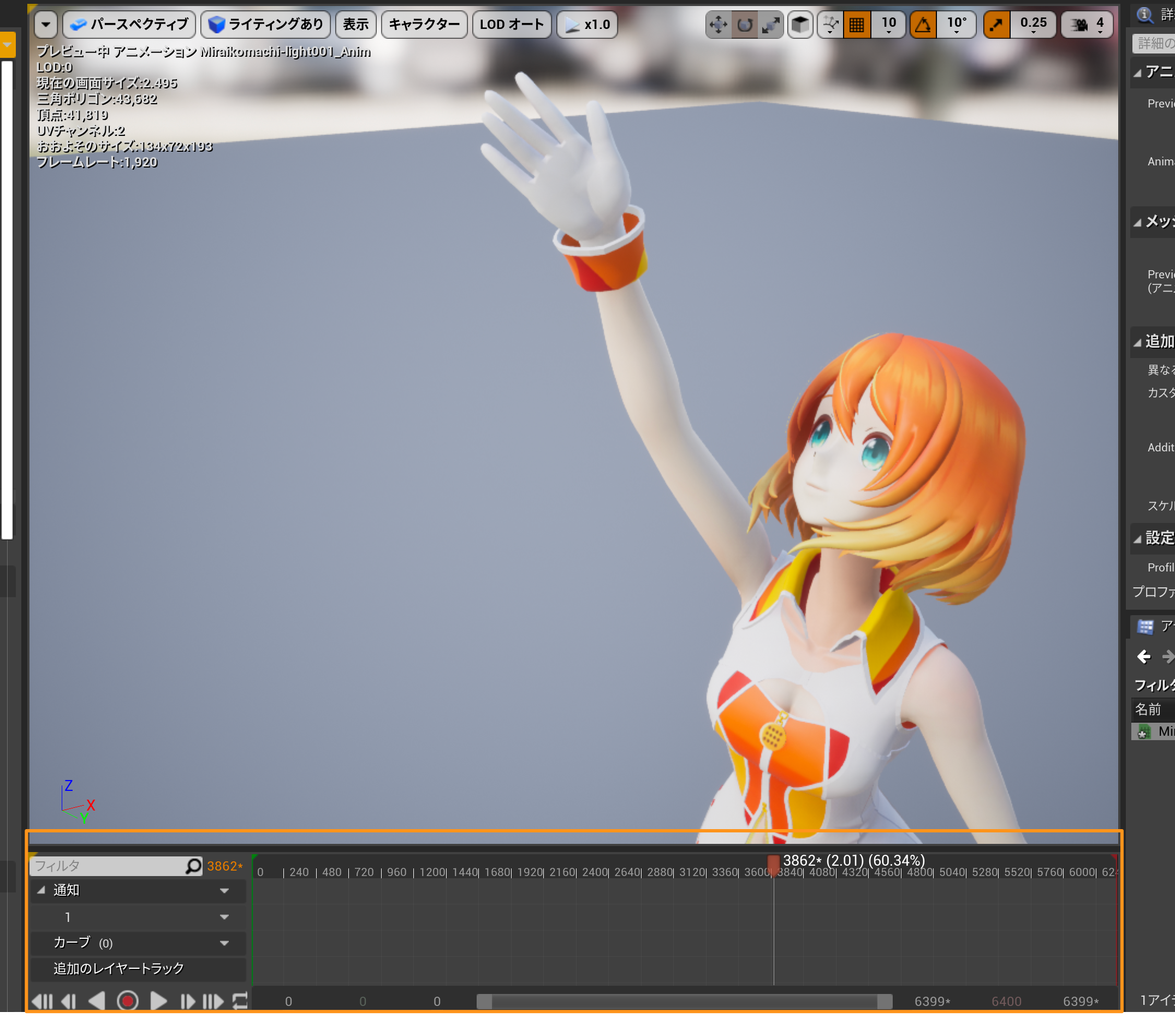The width and height of the screenshot is (1175, 1036).
Task: Open the 表示 menu
Action: tap(355, 25)
